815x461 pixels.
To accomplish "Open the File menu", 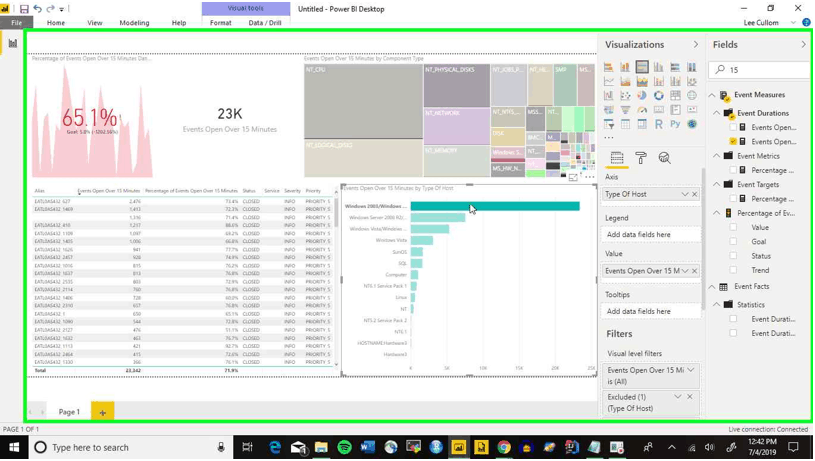I will tap(17, 23).
